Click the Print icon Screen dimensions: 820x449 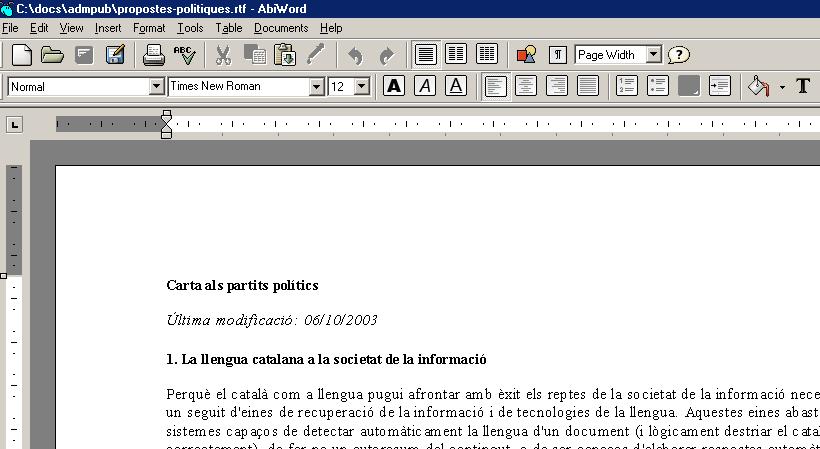pyautogui.click(x=153, y=55)
